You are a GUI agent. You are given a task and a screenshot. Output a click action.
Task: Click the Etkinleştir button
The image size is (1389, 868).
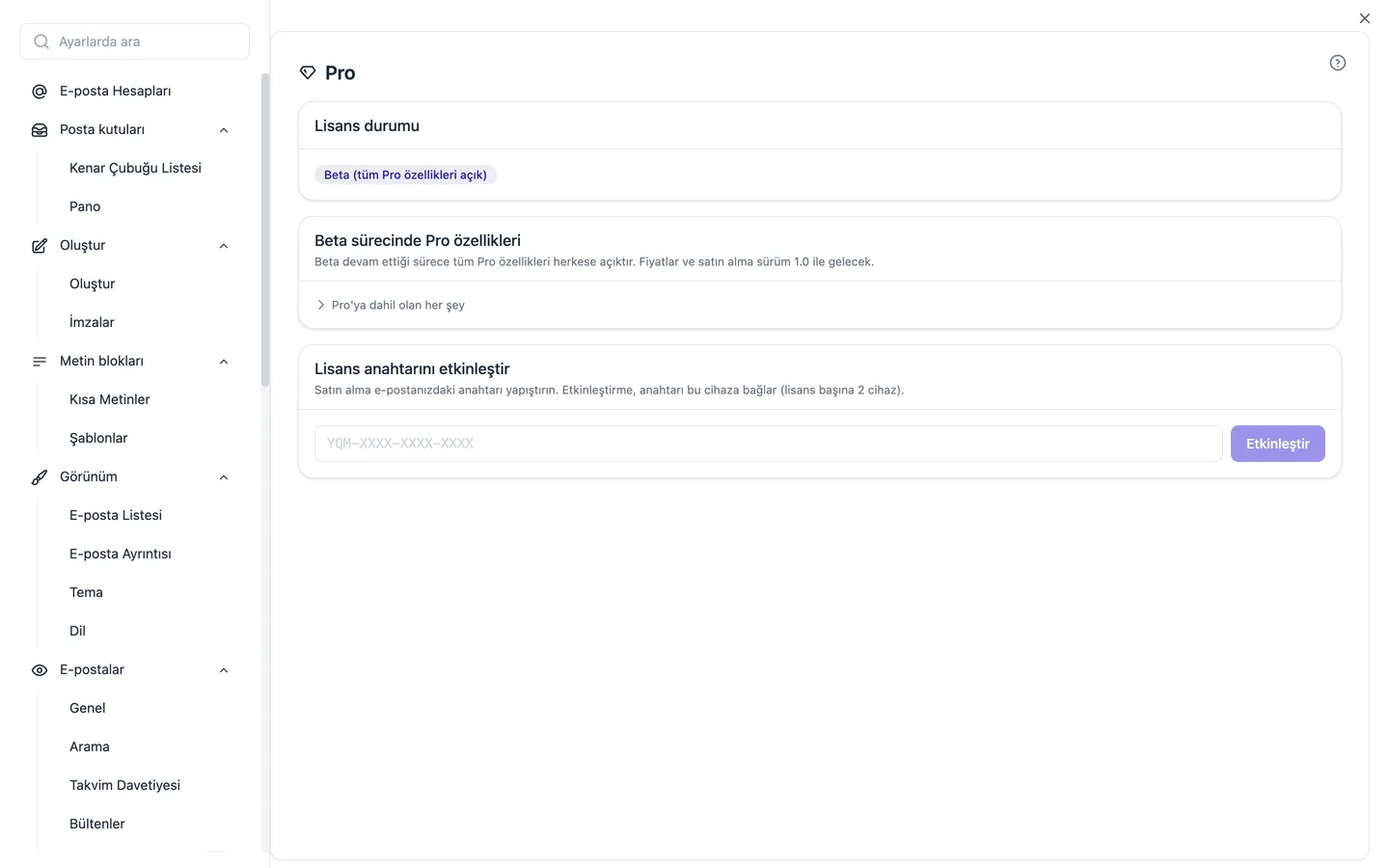(x=1278, y=444)
